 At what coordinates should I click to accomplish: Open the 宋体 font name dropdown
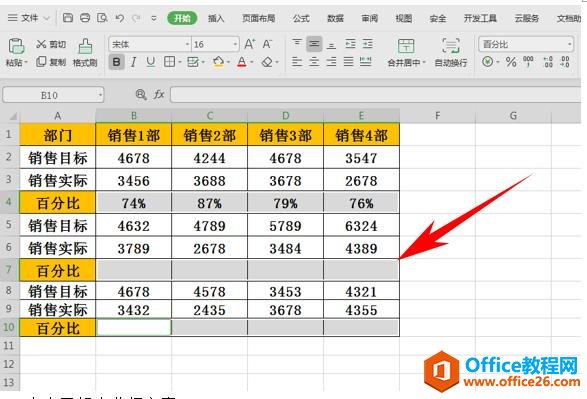[187, 45]
